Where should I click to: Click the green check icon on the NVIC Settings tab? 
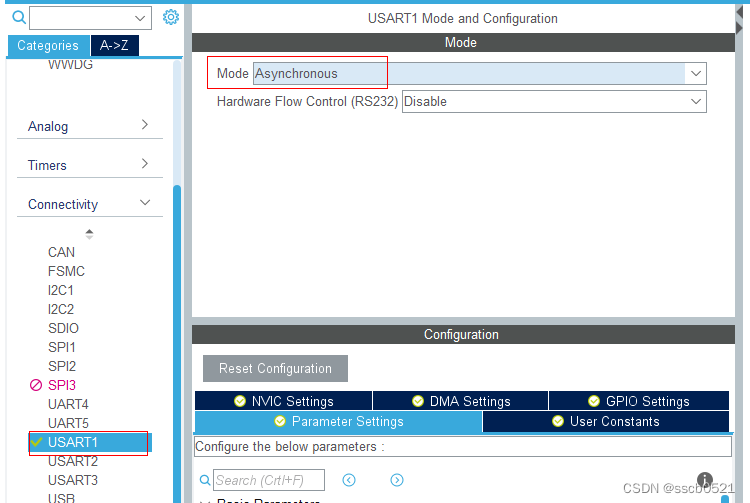(240, 401)
